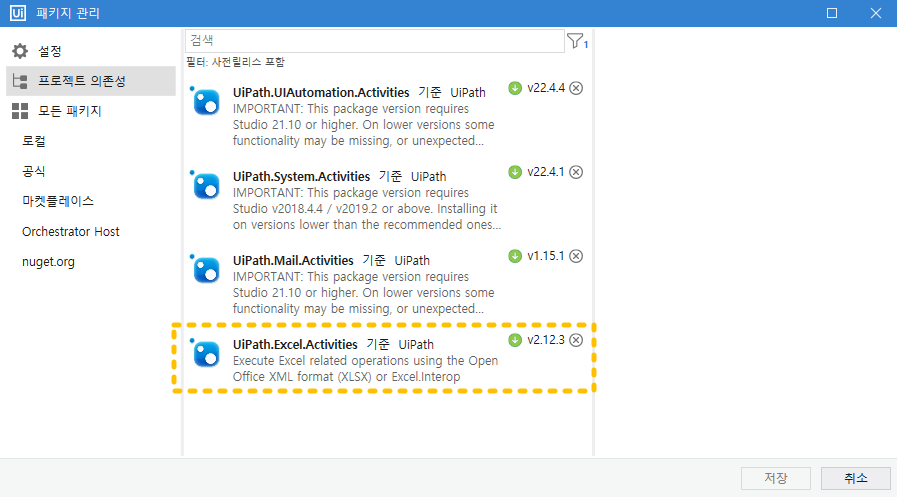Screen dimensions: 897x497
Task: Click the v2.12.3 version label
Action: click(546, 340)
